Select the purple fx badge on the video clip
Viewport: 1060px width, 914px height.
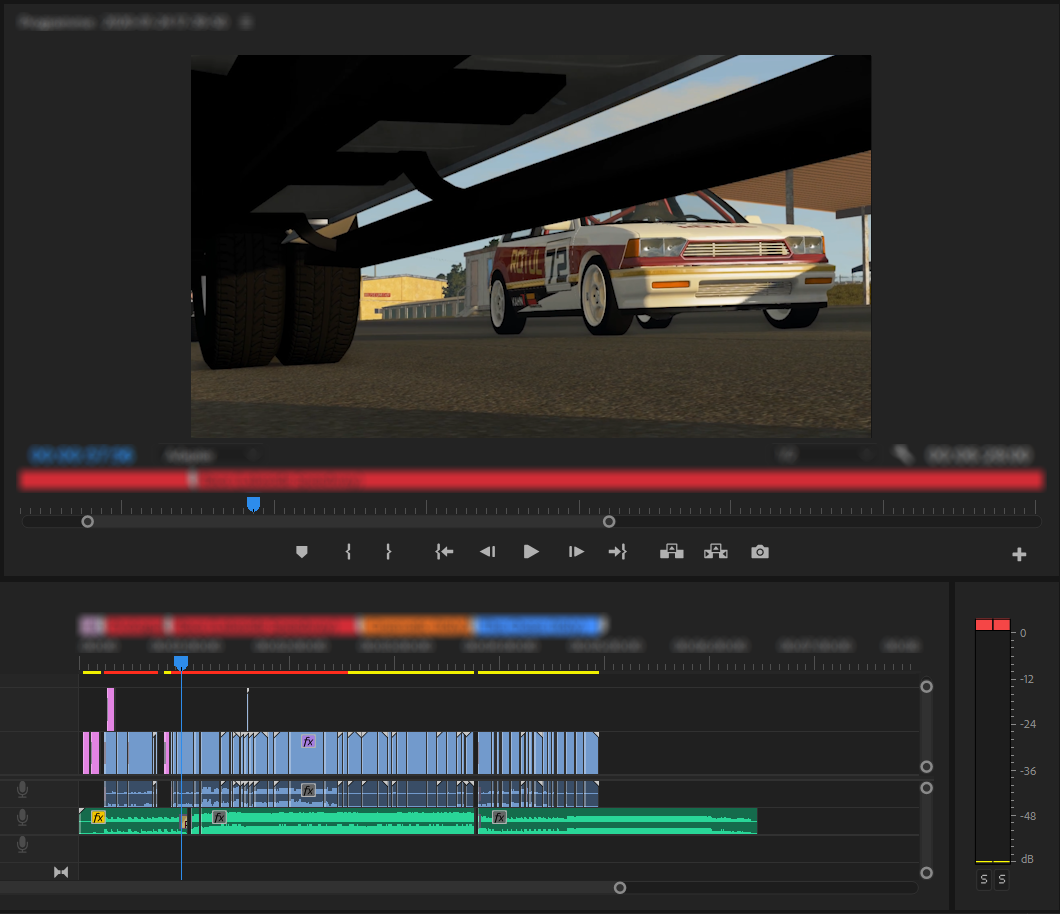coord(308,742)
